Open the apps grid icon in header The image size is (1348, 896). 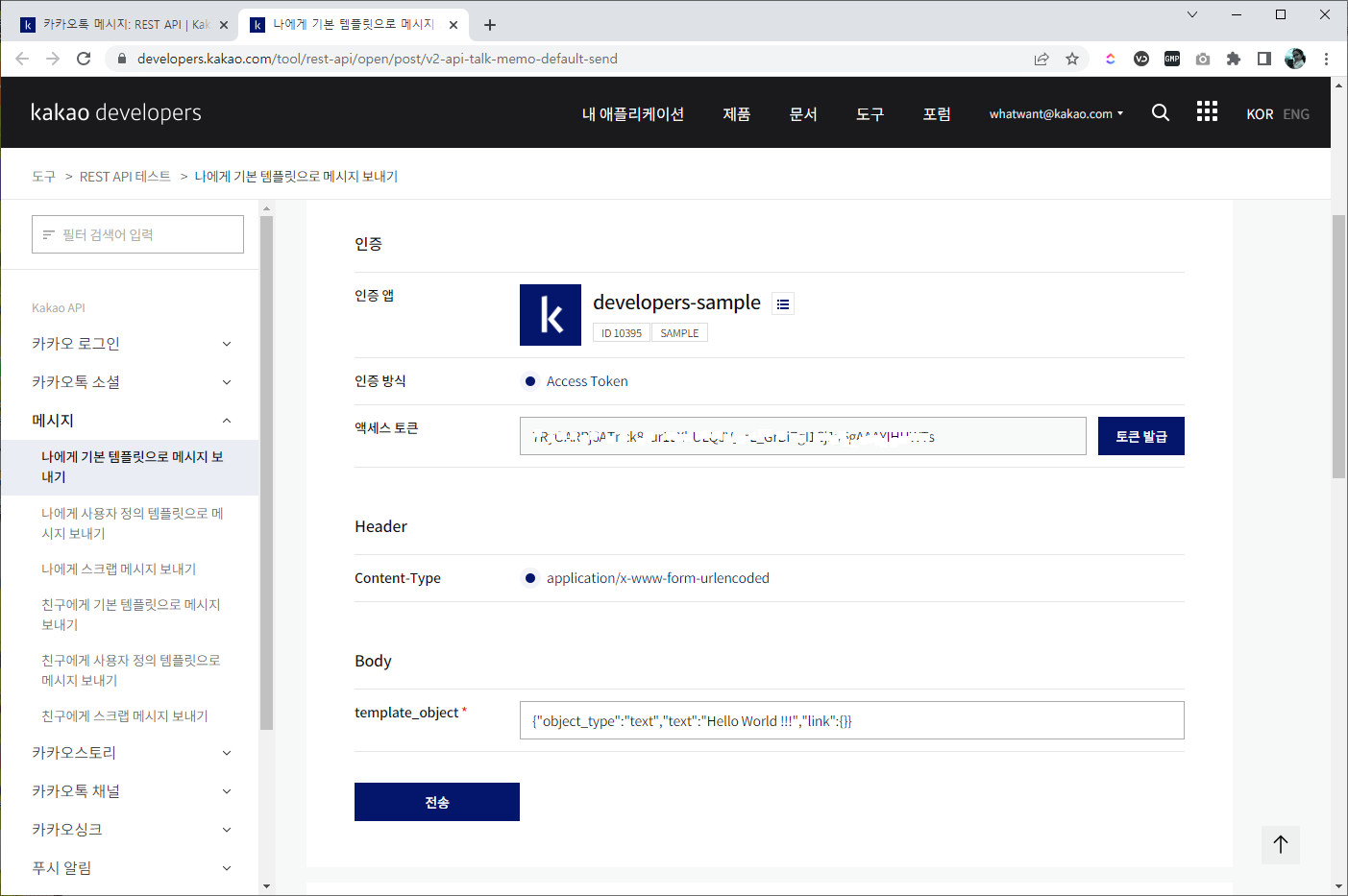click(x=1207, y=111)
